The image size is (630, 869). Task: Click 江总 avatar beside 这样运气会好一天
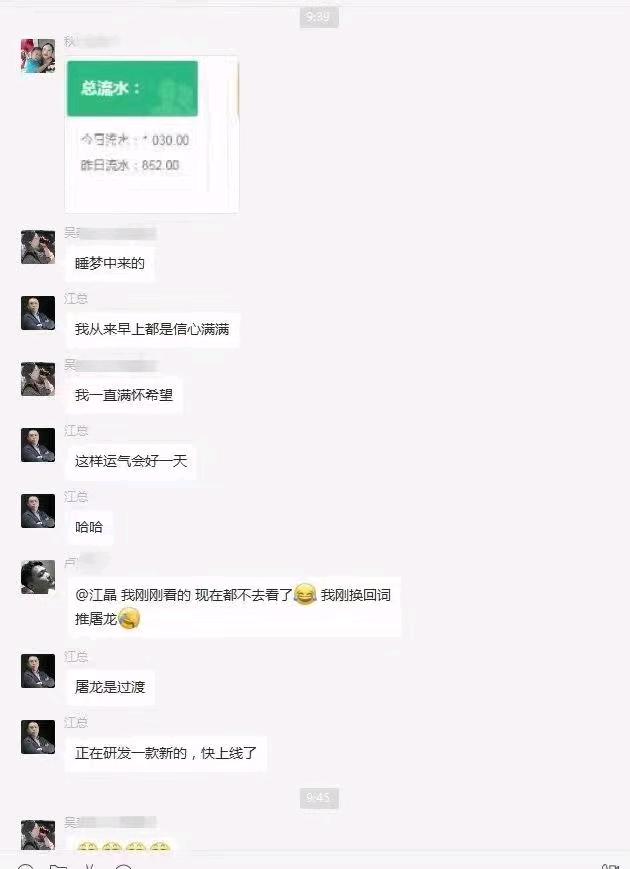pyautogui.click(x=38, y=444)
